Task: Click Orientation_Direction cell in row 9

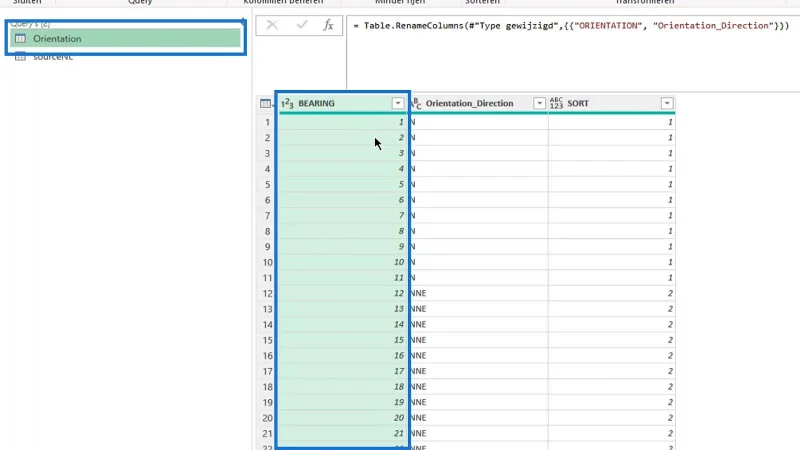Action: pyautogui.click(x=478, y=246)
